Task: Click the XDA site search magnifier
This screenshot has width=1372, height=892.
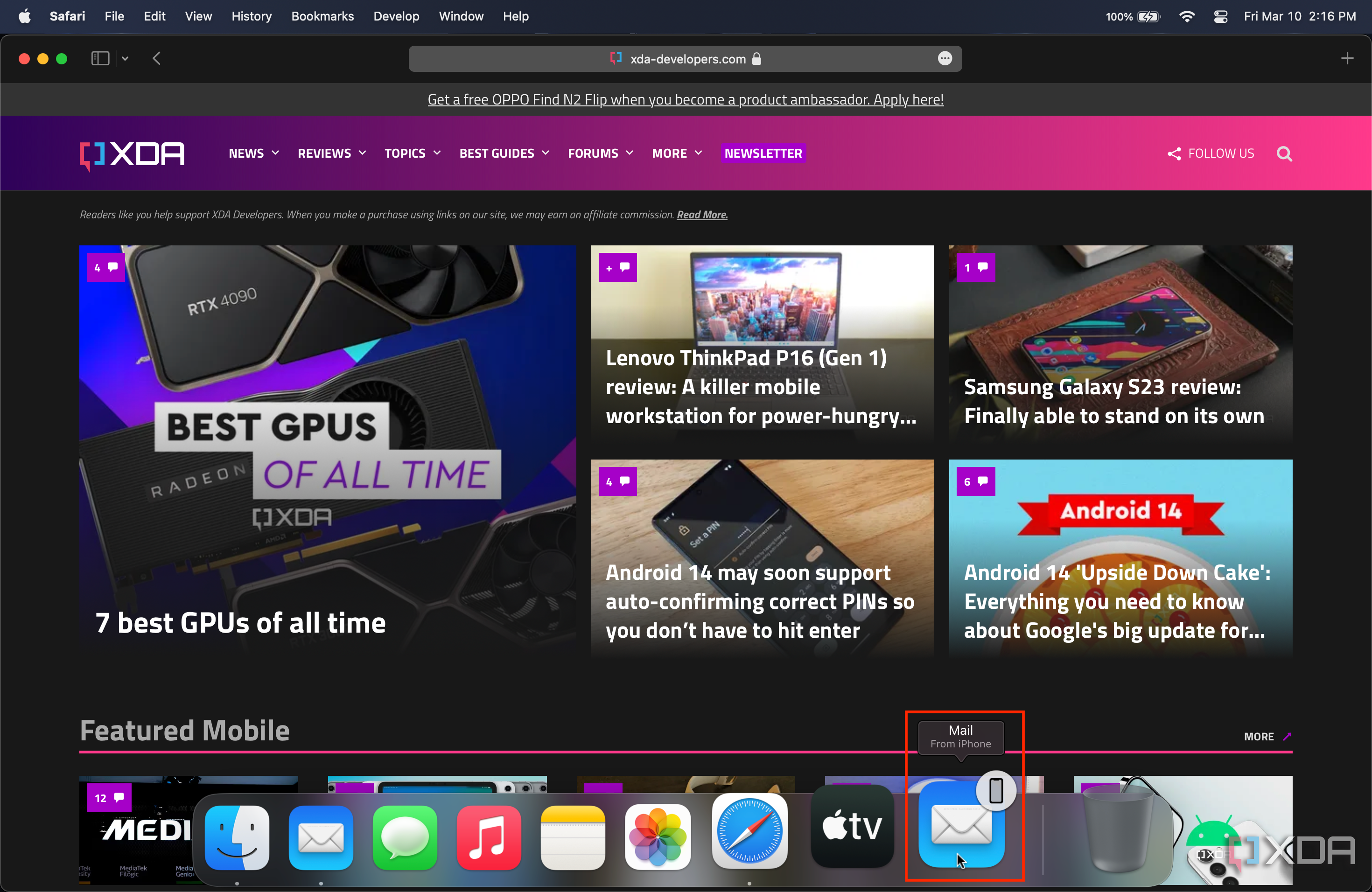Action: pyautogui.click(x=1284, y=154)
